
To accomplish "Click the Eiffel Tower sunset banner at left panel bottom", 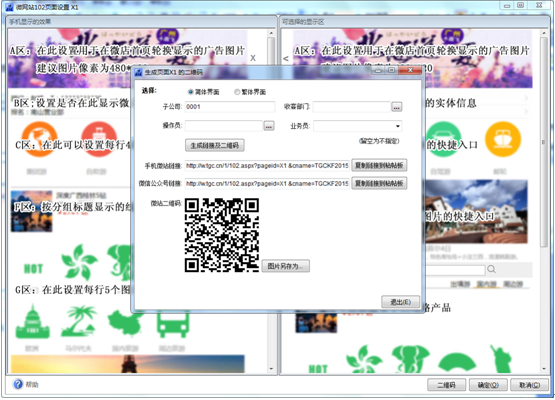I will point(127,364).
